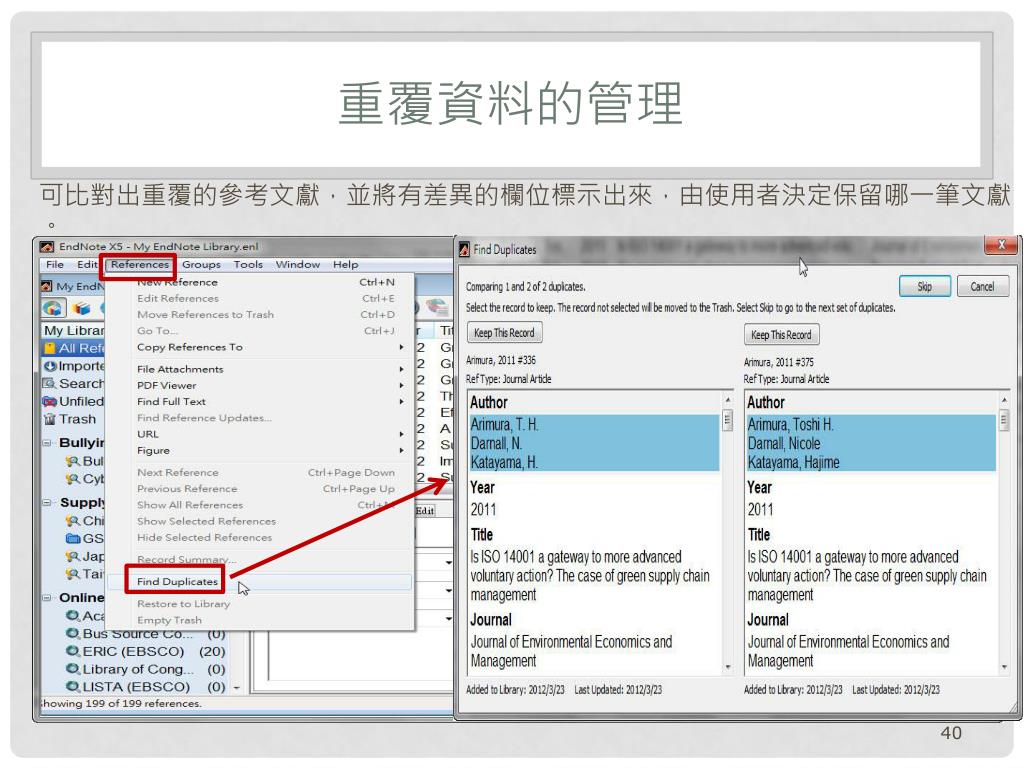Keep This Record for Arimura #336
The image size is (1024, 768).
point(504,333)
